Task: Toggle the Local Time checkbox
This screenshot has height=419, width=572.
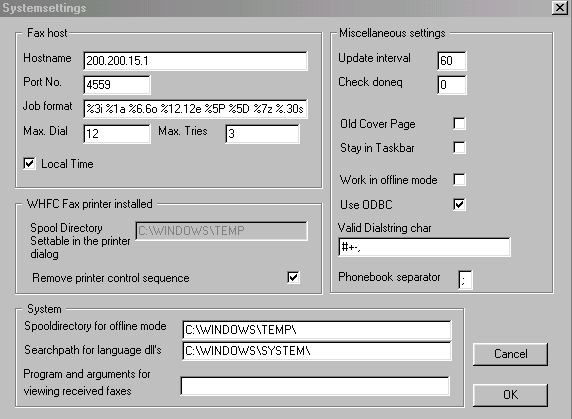Action: click(x=30, y=163)
